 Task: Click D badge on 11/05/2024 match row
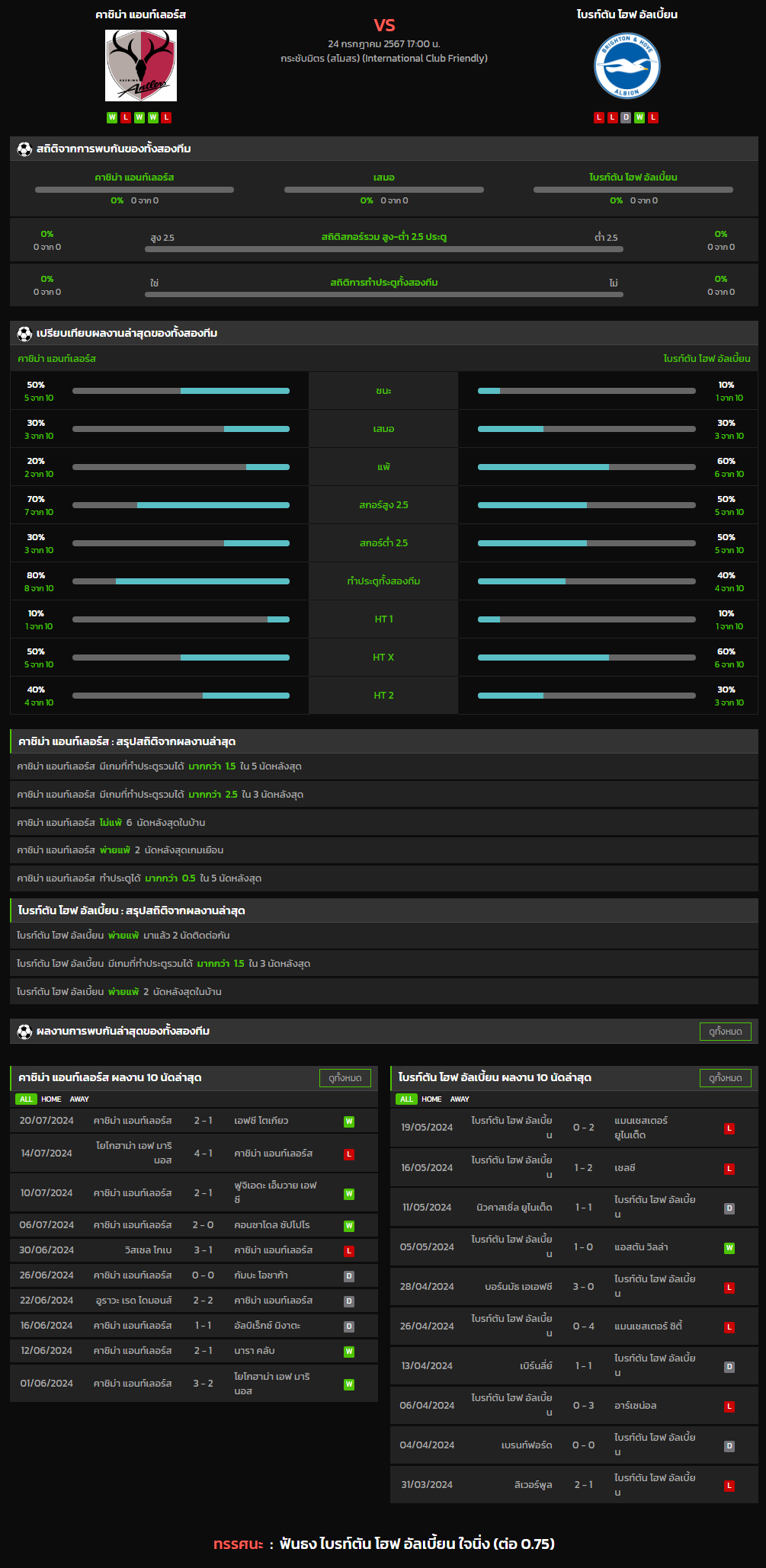[x=729, y=1208]
